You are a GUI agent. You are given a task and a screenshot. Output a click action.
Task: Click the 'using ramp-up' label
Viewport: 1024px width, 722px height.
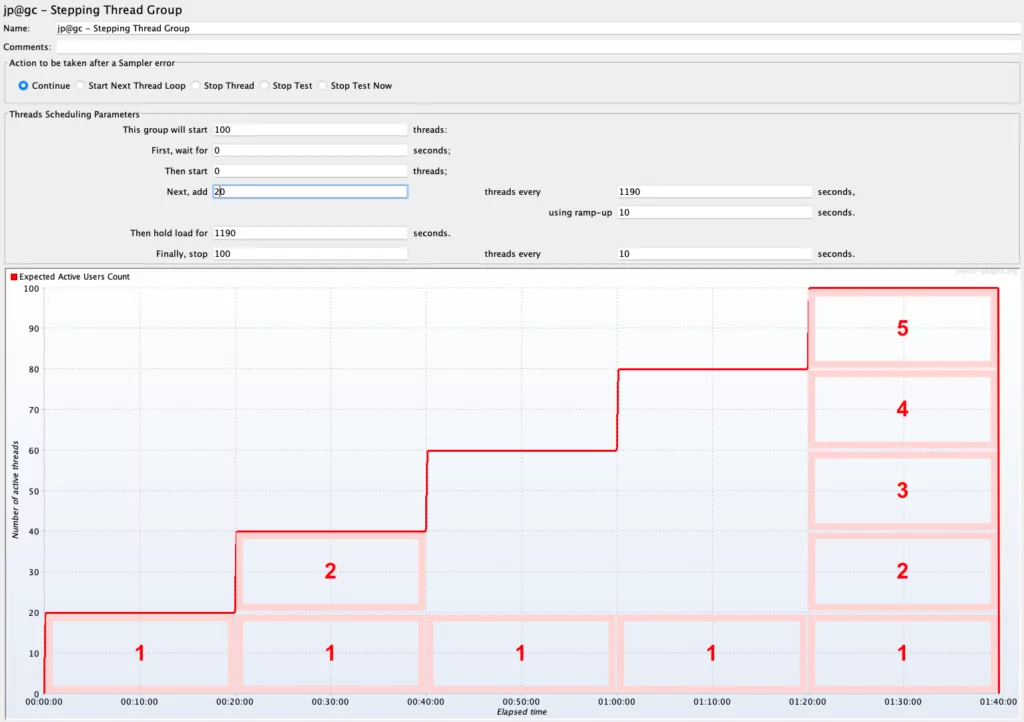(580, 213)
